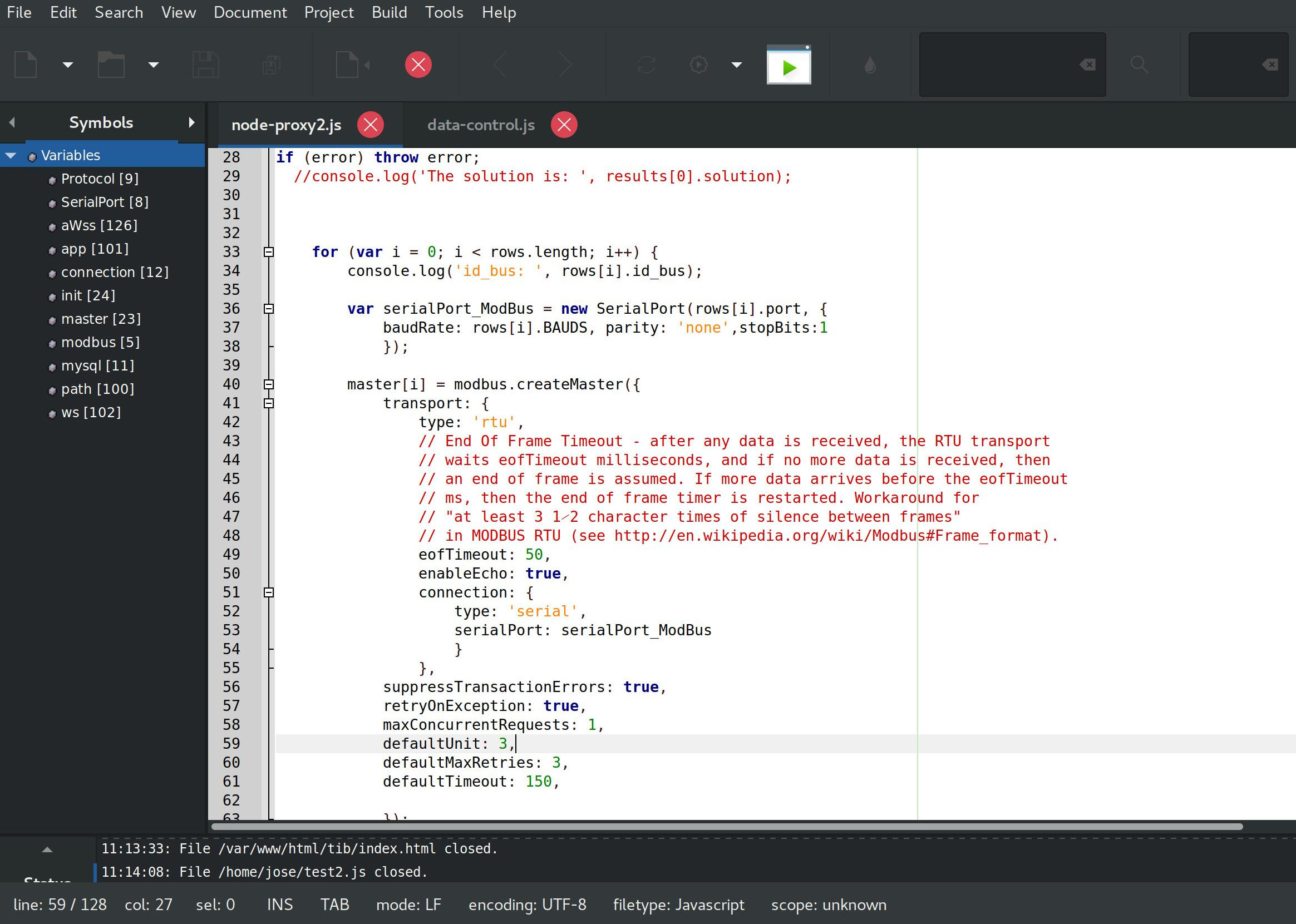Click the magnifier search icon
This screenshot has width=1296, height=924.
click(1139, 65)
